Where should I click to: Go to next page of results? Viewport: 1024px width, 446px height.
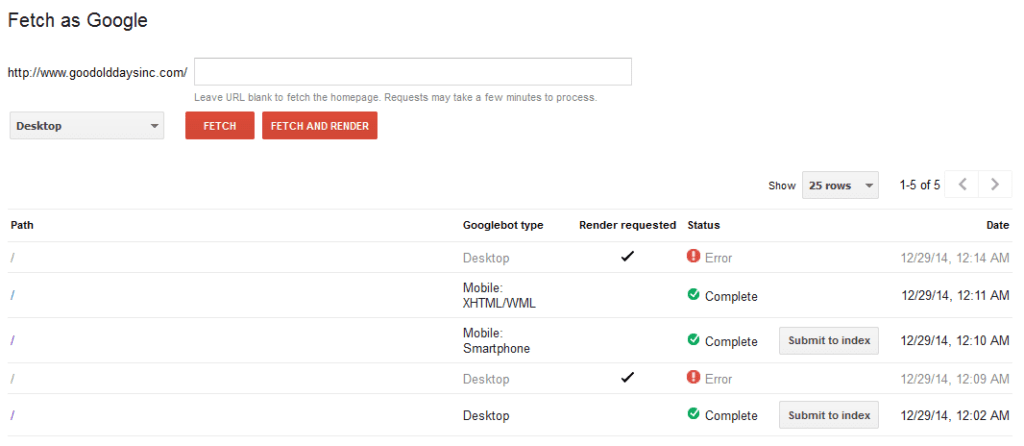point(995,185)
